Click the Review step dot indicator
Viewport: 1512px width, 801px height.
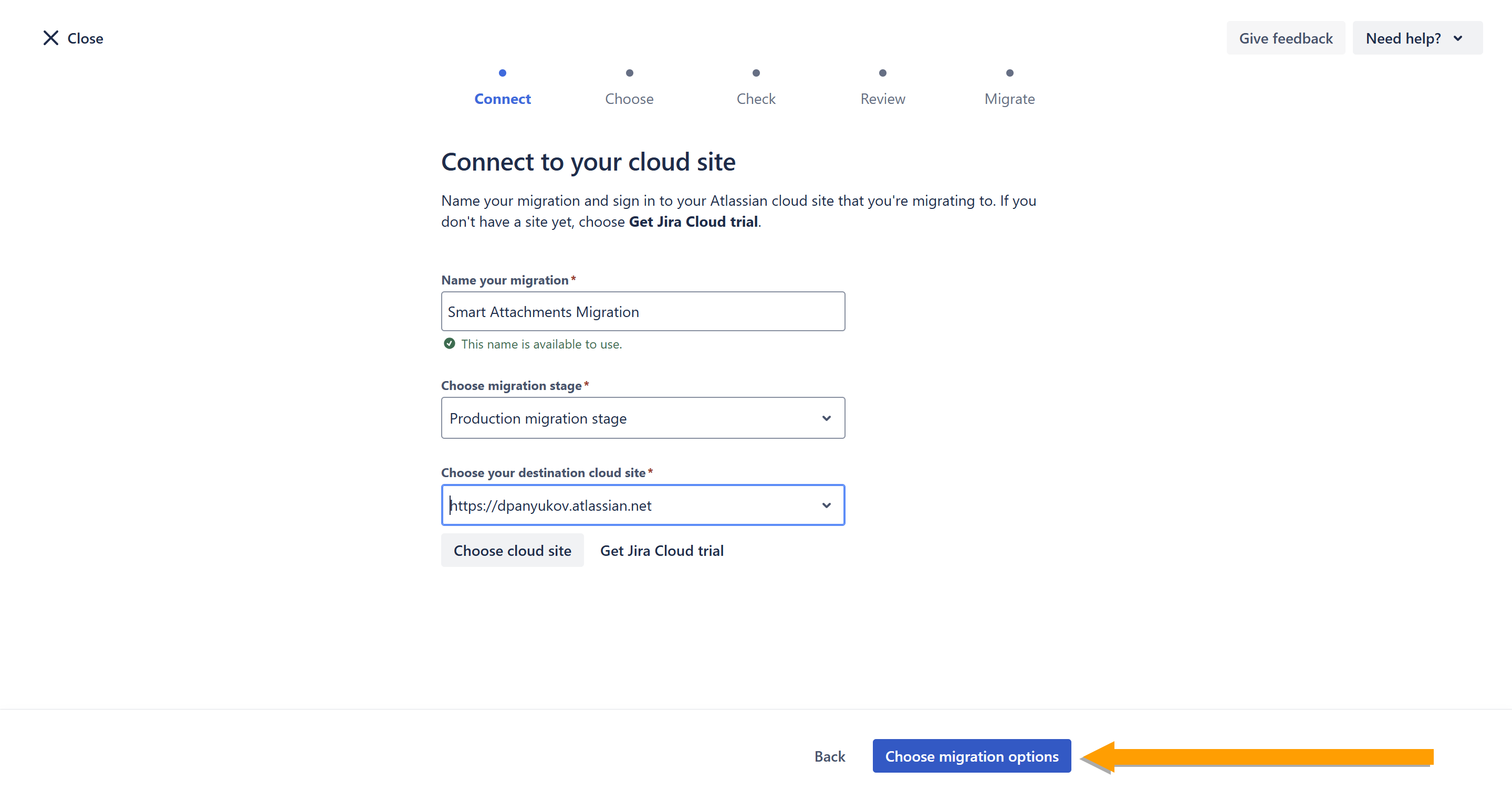[x=882, y=73]
